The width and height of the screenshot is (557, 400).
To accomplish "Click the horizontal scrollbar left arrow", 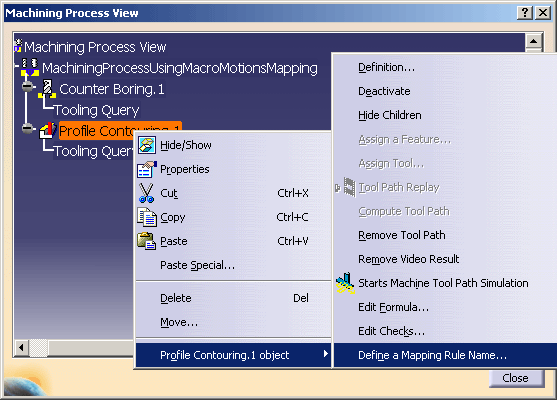I will pos(21,347).
